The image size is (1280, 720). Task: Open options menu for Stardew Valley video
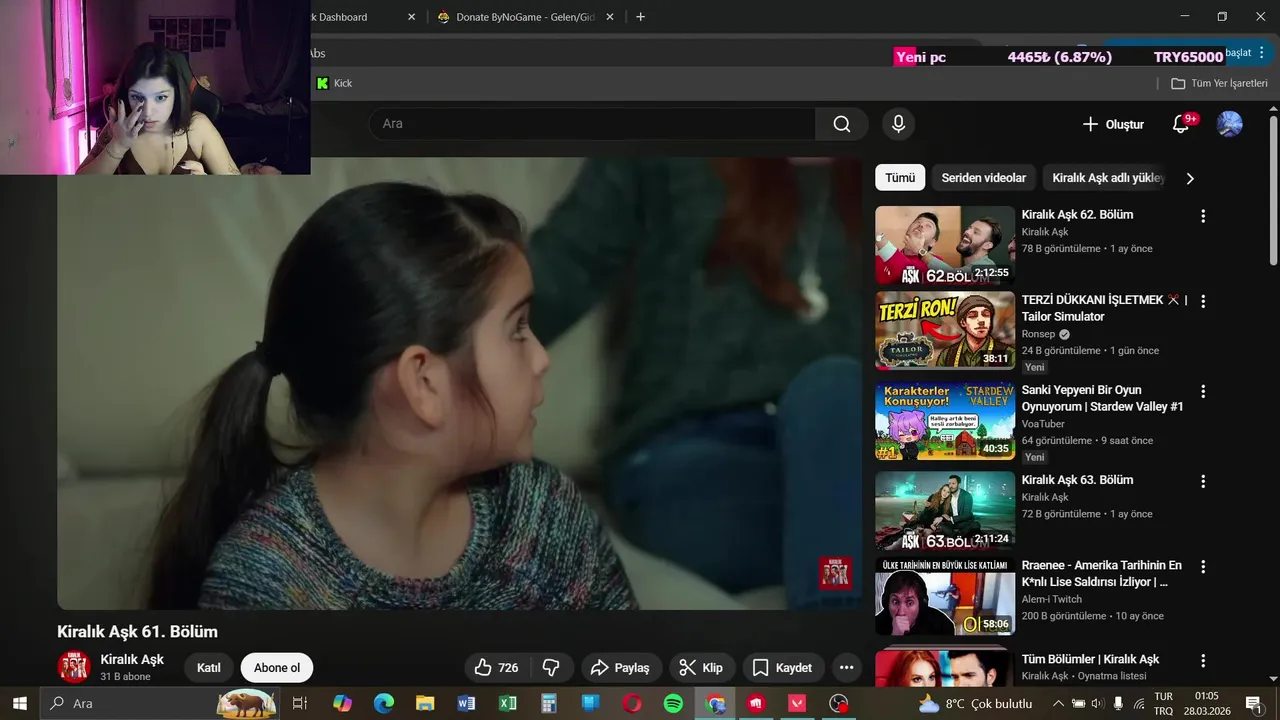pos(1203,392)
